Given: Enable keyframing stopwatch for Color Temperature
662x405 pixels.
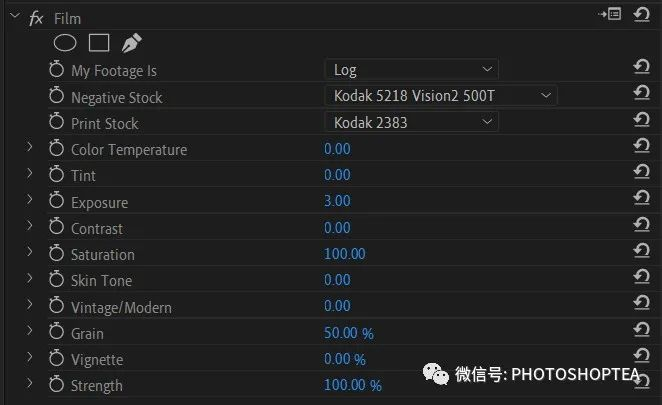Looking at the screenshot, I should (56, 148).
